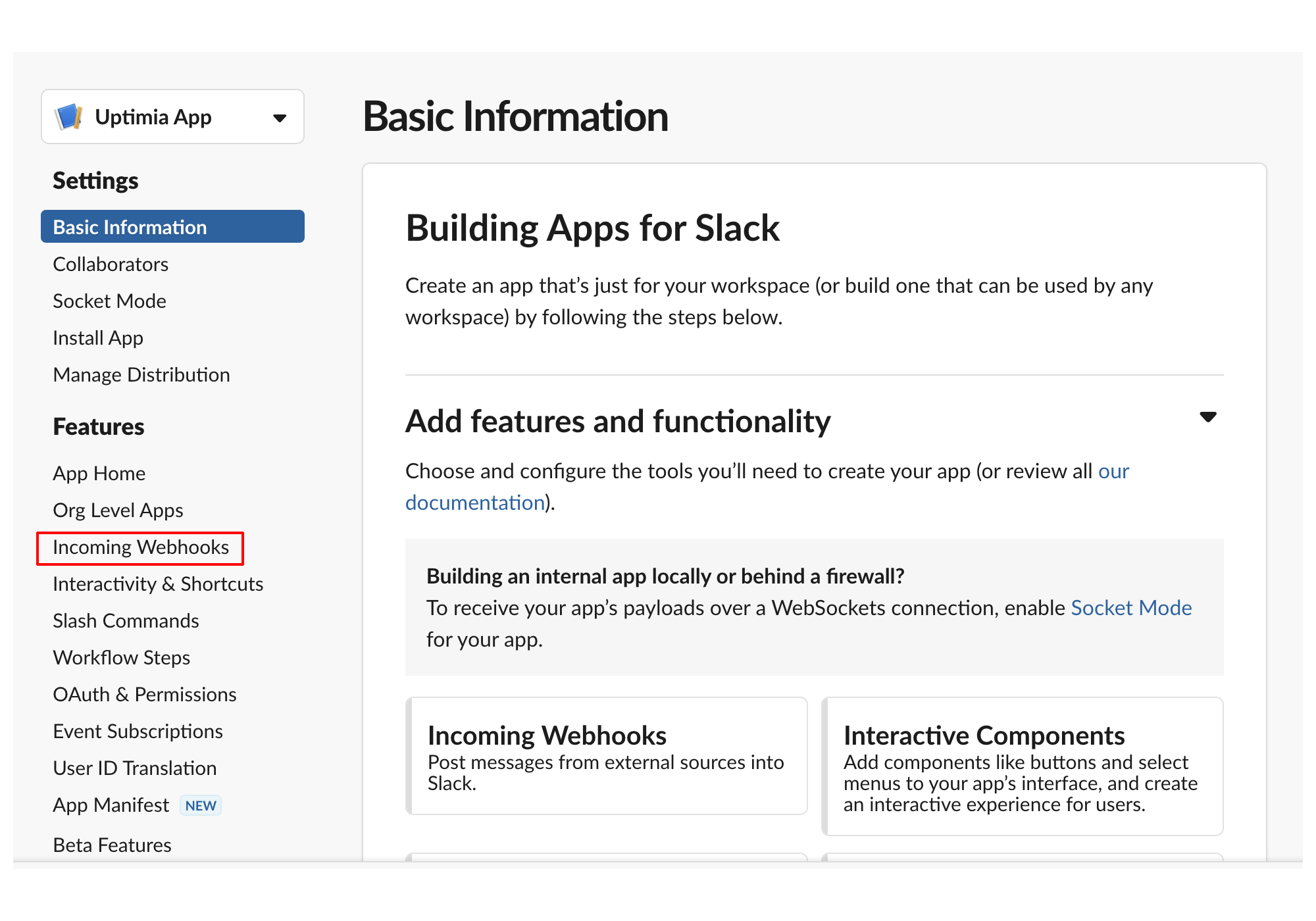The height and width of the screenshot is (921, 1316).
Task: Open Beta Features in the sidebar
Action: pos(113,845)
